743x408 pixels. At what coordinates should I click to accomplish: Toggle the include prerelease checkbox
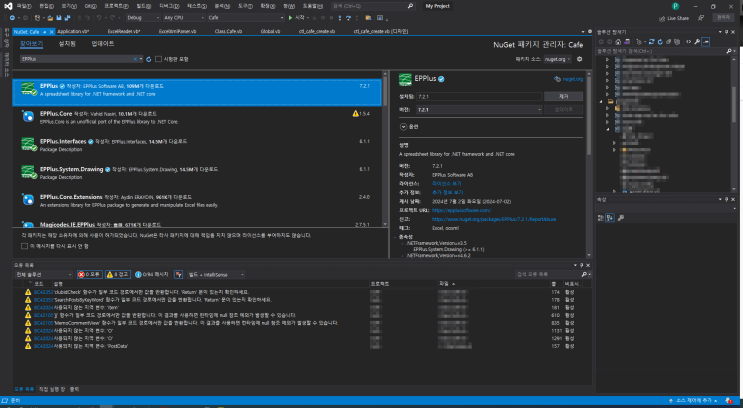[x=156, y=60]
